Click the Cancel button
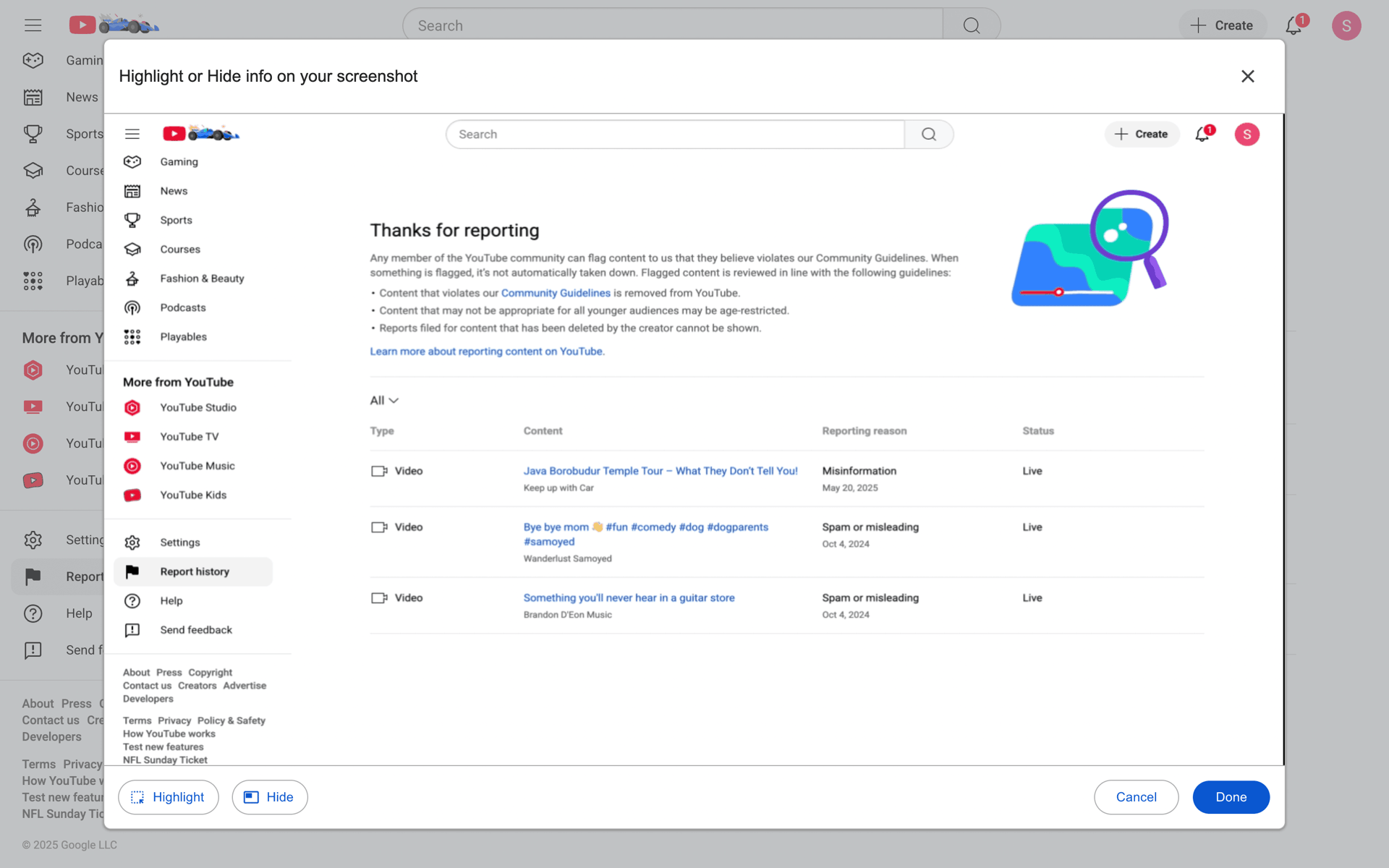 (x=1136, y=797)
